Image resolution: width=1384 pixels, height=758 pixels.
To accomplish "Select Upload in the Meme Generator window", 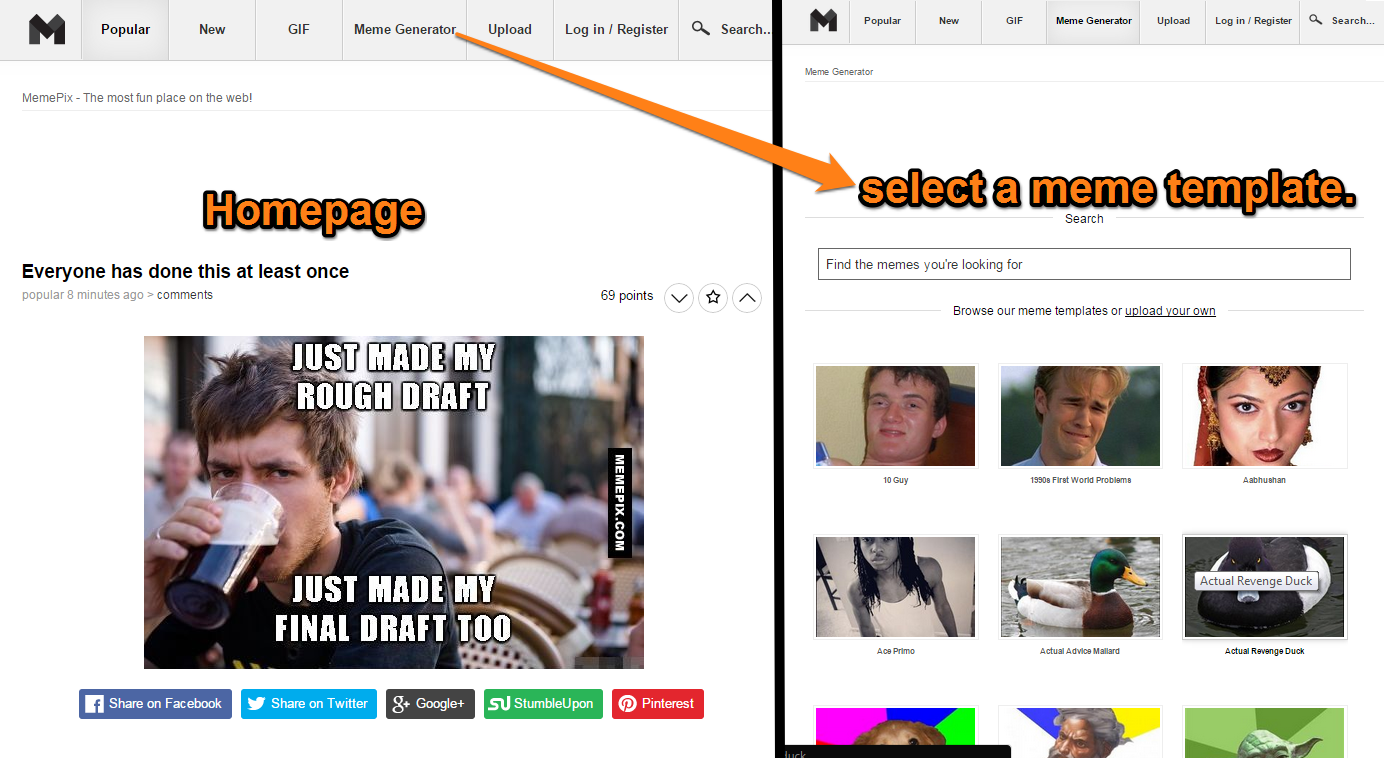I will click(1173, 21).
